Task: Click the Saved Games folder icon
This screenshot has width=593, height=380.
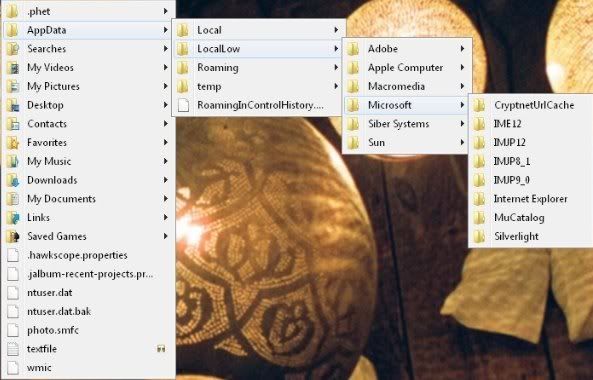Action: 12,236
